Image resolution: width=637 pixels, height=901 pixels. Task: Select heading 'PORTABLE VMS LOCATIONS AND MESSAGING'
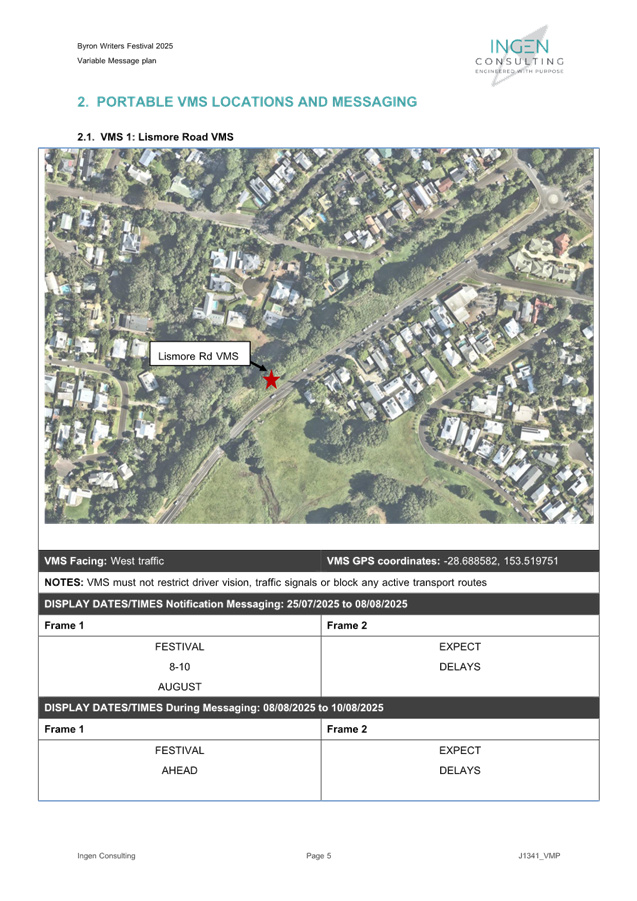[x=257, y=102]
